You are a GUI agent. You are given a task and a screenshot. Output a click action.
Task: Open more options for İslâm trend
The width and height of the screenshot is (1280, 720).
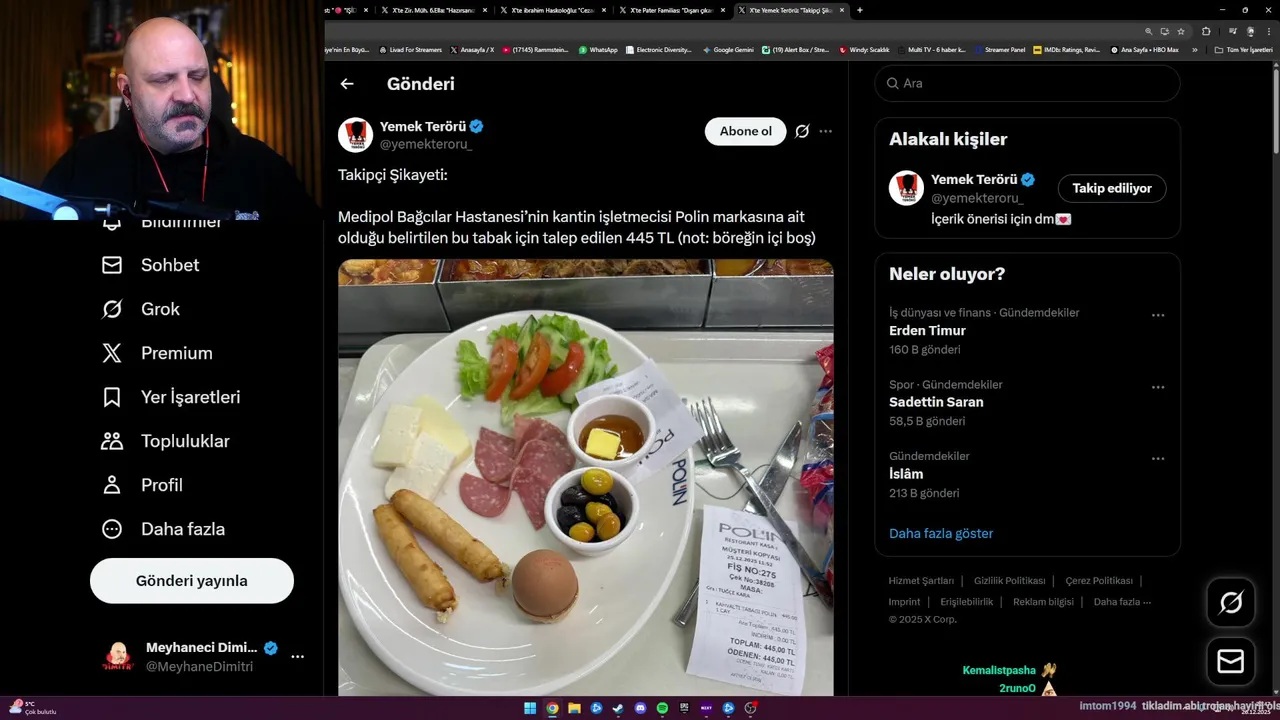click(x=1158, y=459)
